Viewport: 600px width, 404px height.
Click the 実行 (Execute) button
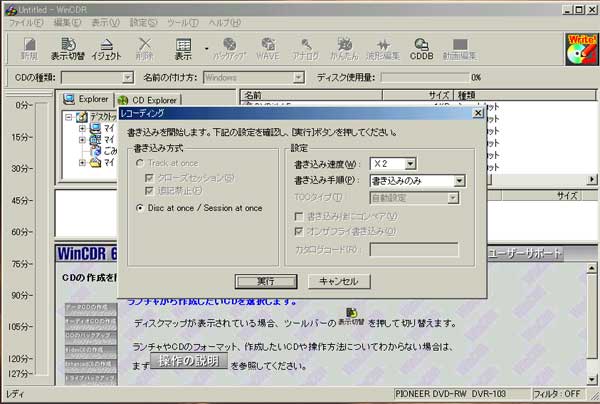point(266,282)
